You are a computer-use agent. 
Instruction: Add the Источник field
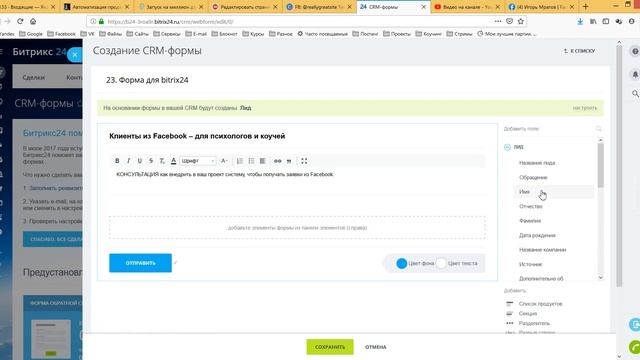pyautogui.click(x=530, y=264)
